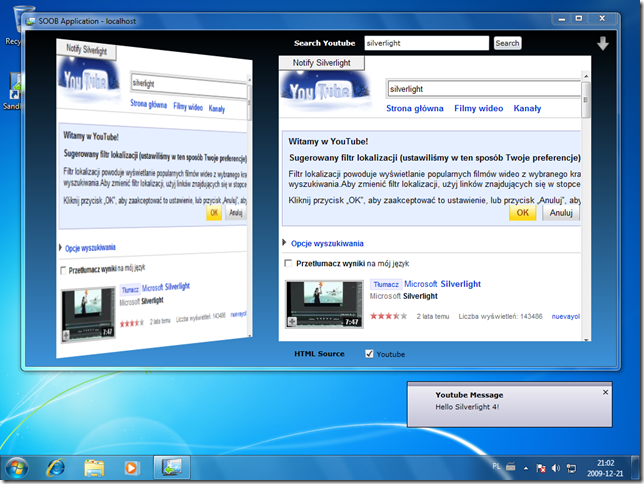
Task: Click the keyboard icon in the system tray
Action: click(x=511, y=466)
